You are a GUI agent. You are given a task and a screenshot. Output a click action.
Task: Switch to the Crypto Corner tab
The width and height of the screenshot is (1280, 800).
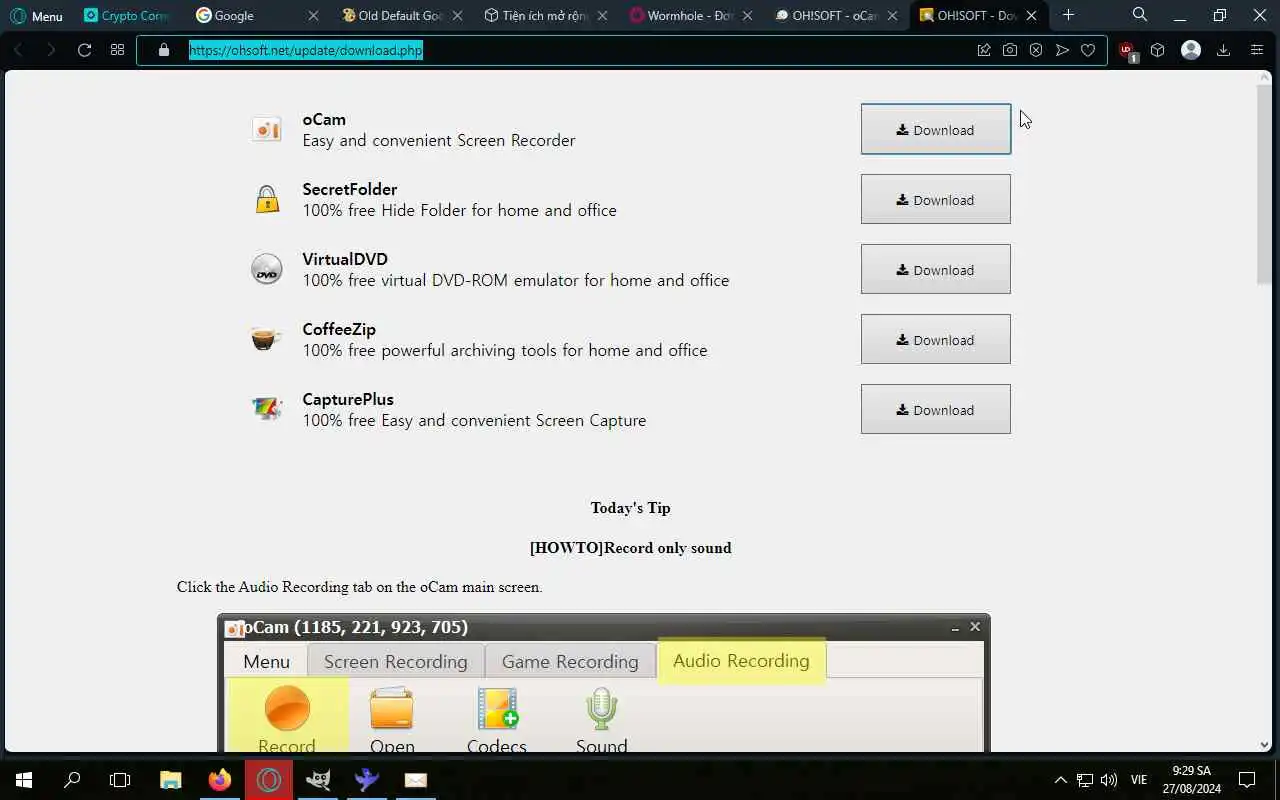point(125,16)
